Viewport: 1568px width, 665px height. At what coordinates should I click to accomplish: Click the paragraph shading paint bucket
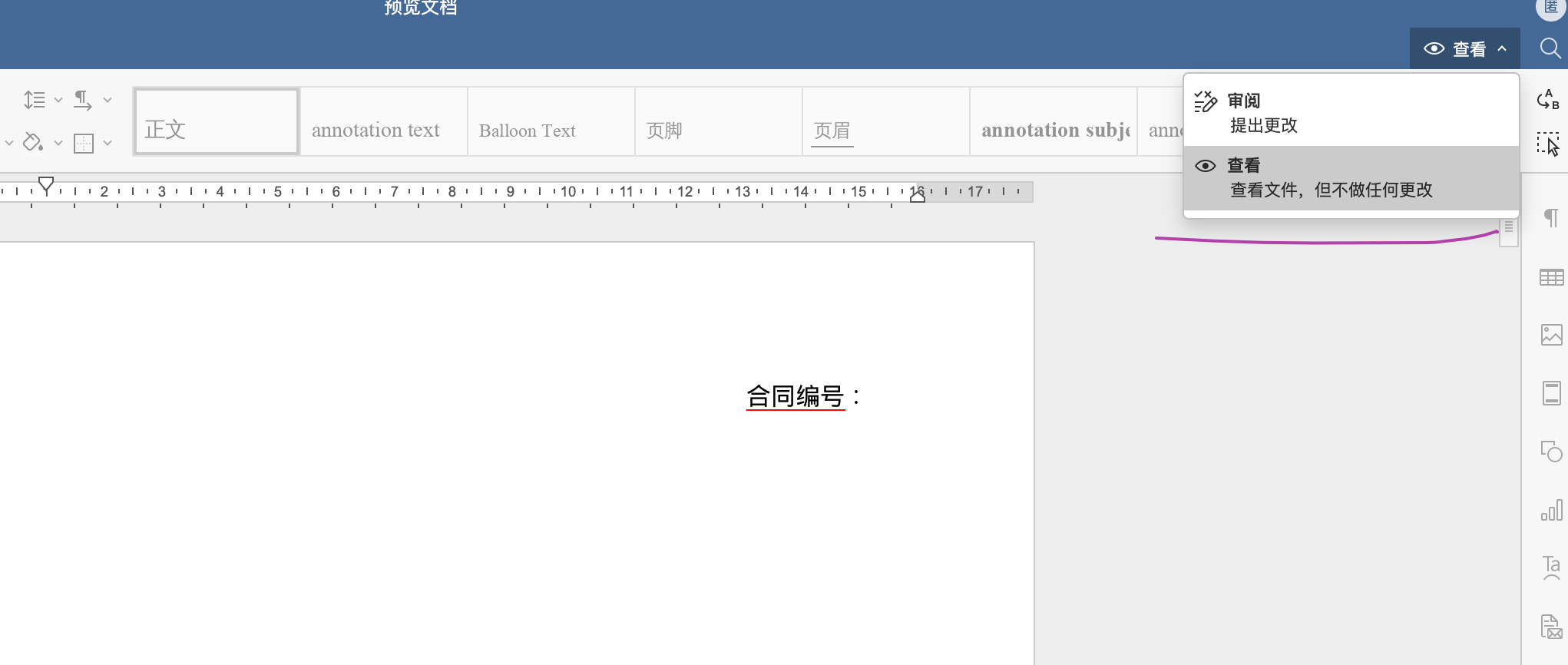[x=33, y=142]
